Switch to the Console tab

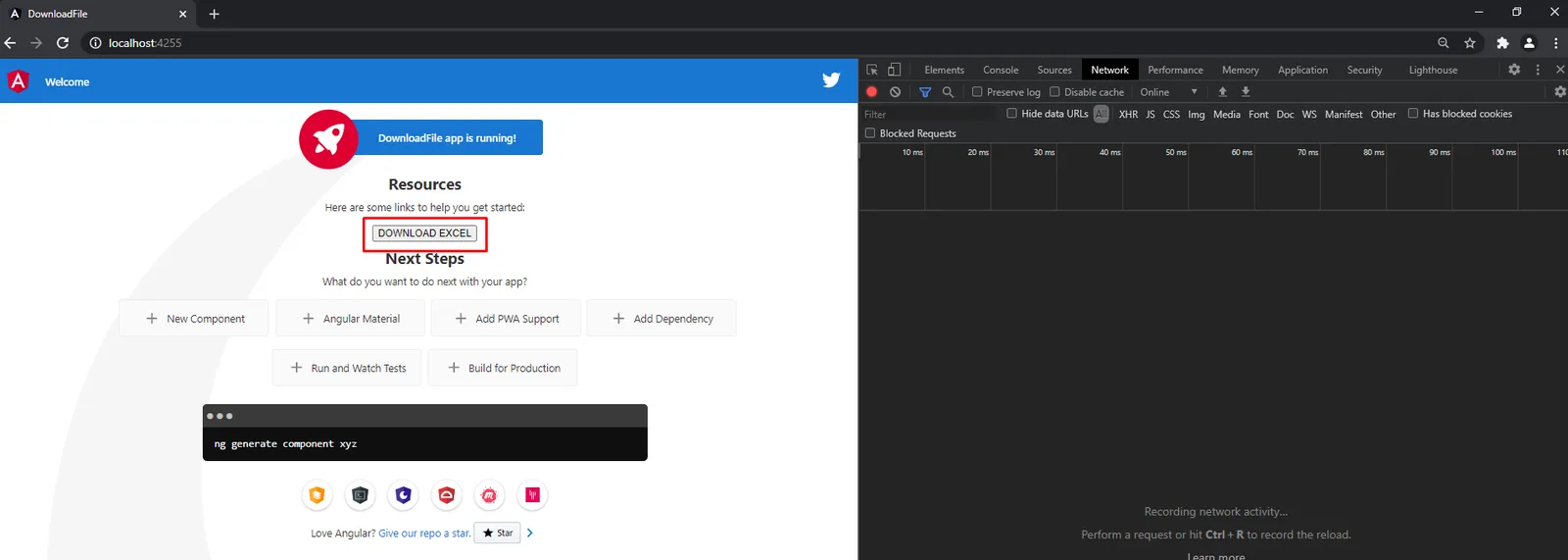point(1001,70)
